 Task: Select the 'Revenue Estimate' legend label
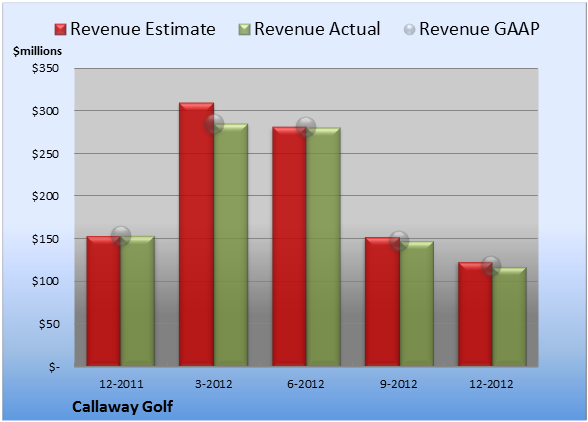143,29
